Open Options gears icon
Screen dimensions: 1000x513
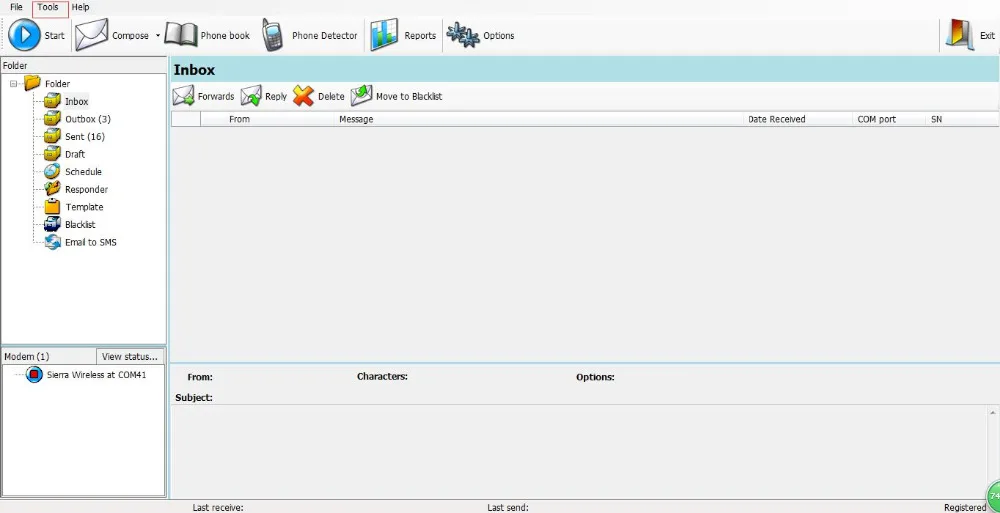pyautogui.click(x=462, y=35)
